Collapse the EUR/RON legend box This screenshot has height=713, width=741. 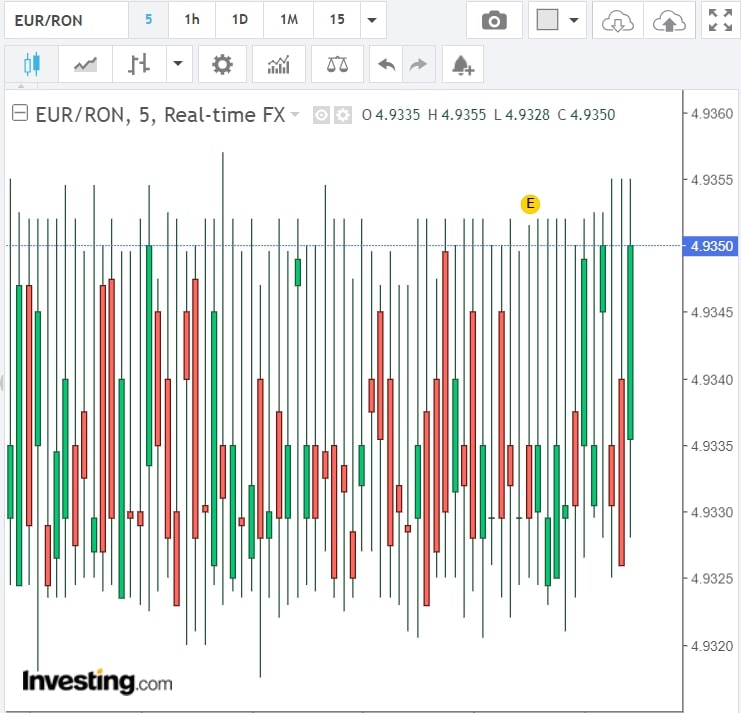click(x=19, y=114)
